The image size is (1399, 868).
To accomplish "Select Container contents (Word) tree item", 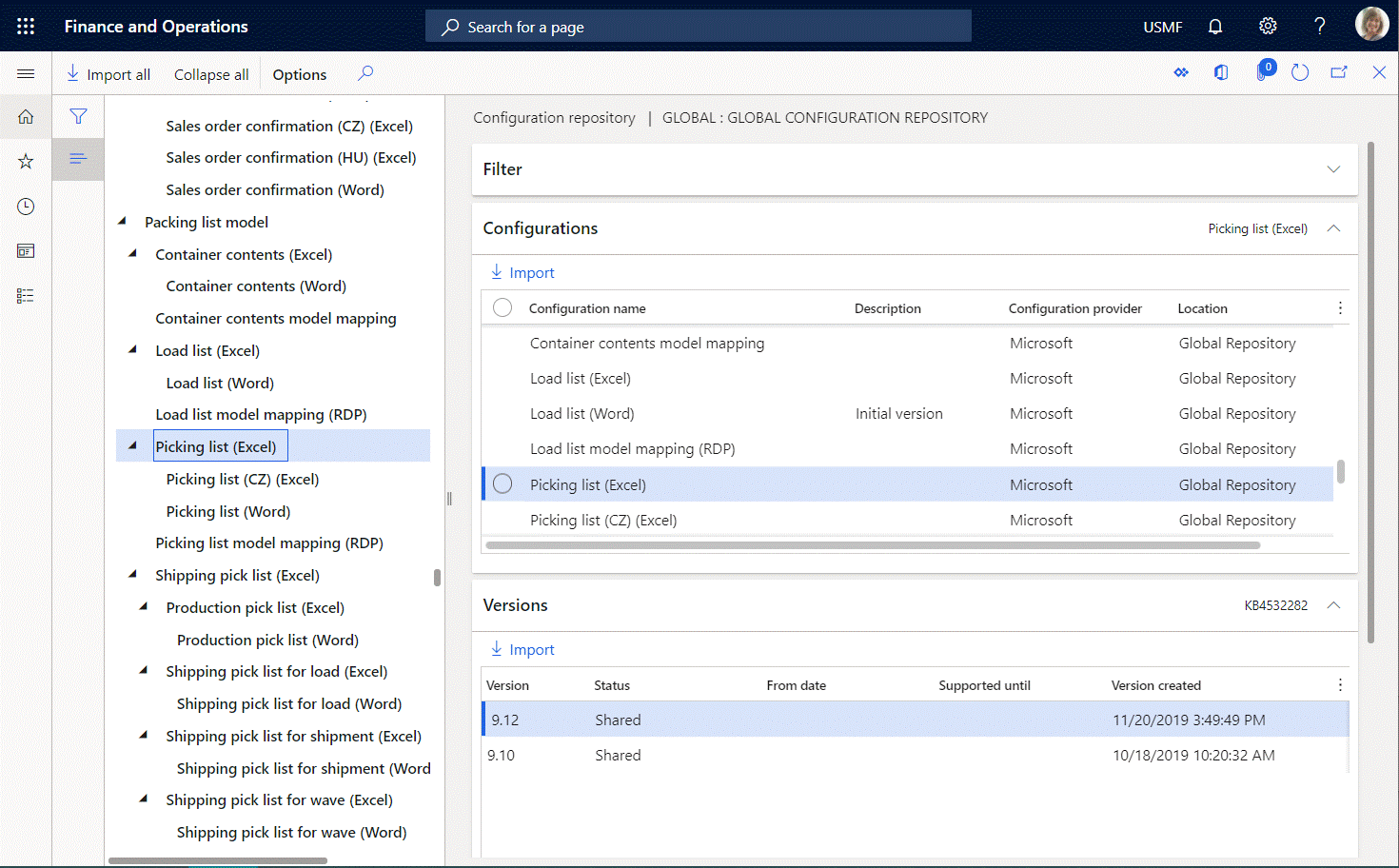I will 256,286.
